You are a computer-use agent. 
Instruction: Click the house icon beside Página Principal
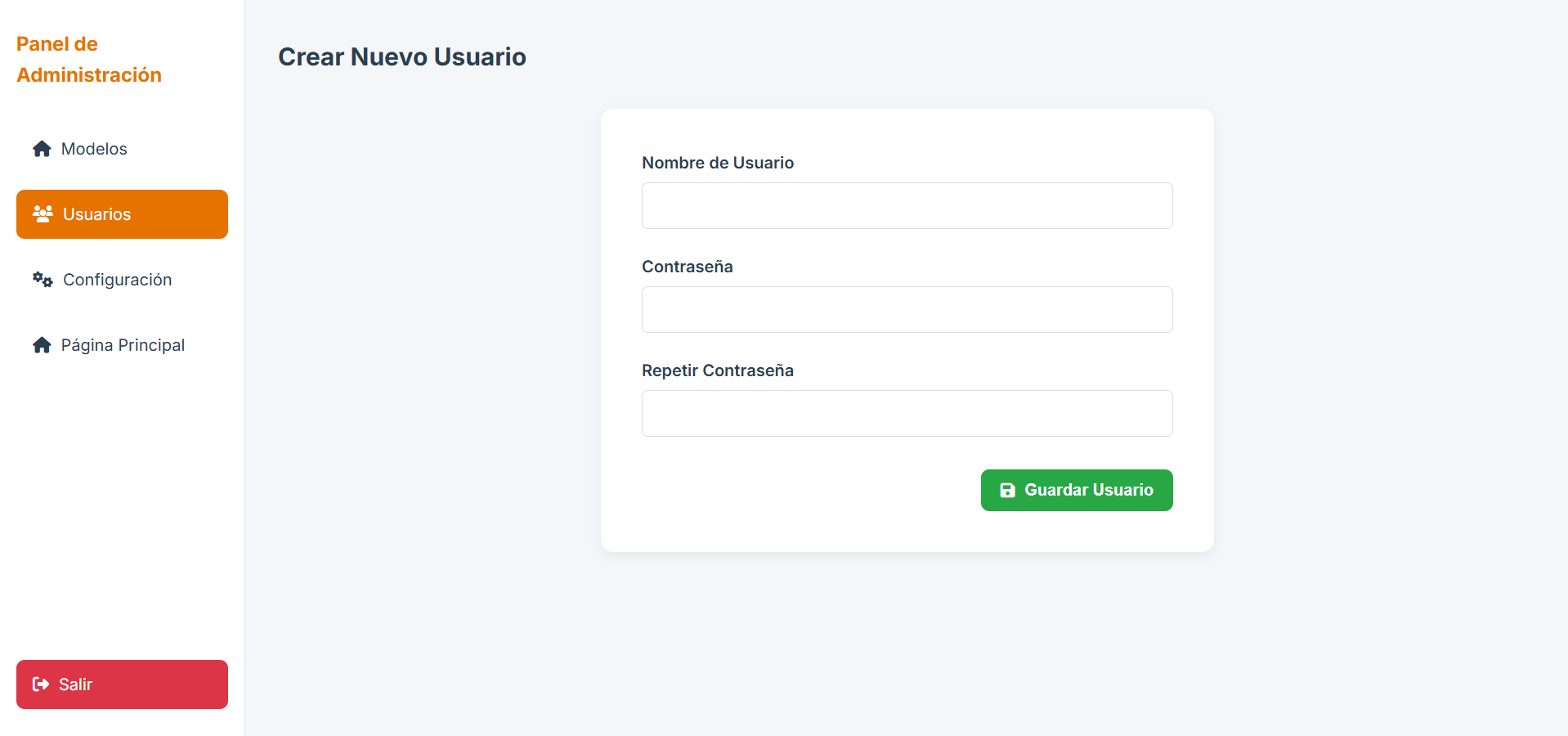42,345
